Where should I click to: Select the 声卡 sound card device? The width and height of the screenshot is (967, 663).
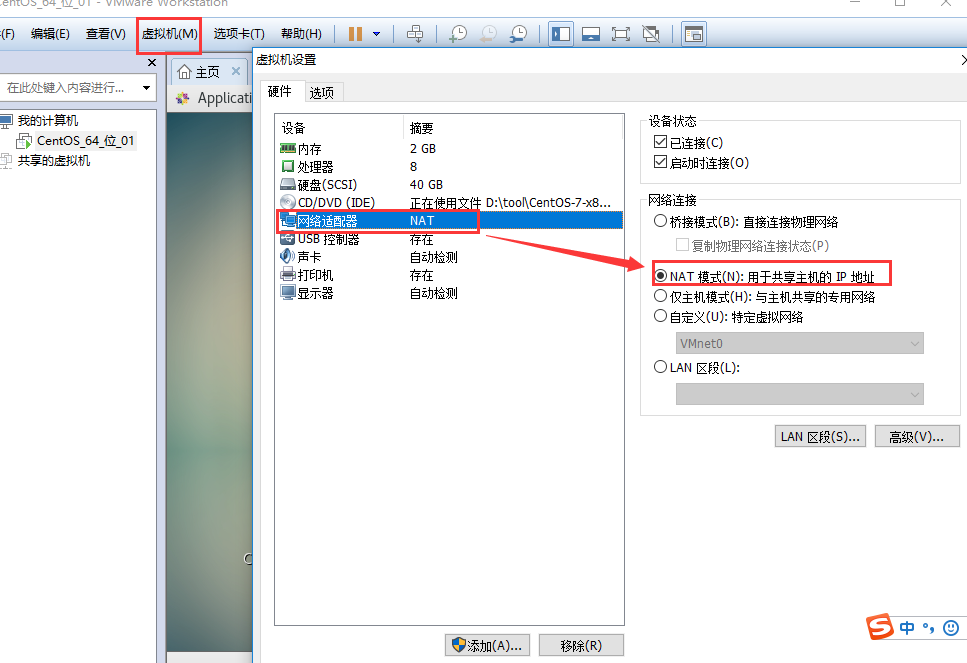point(449,257)
